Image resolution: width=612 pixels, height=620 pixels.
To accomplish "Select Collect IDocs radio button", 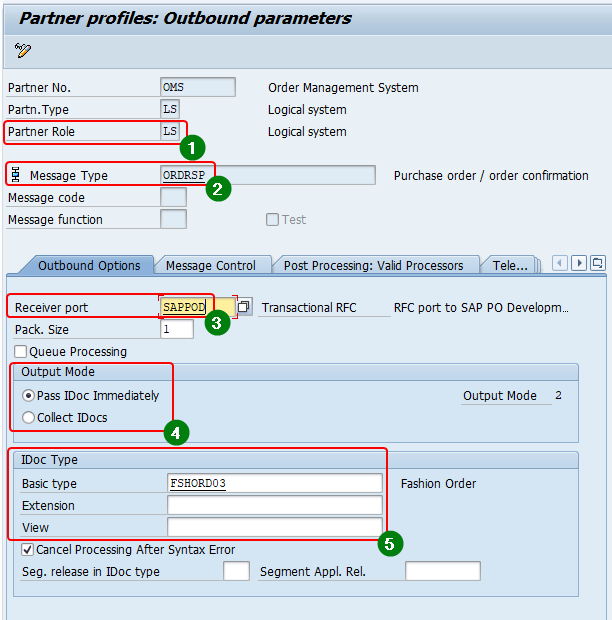I will (28, 418).
